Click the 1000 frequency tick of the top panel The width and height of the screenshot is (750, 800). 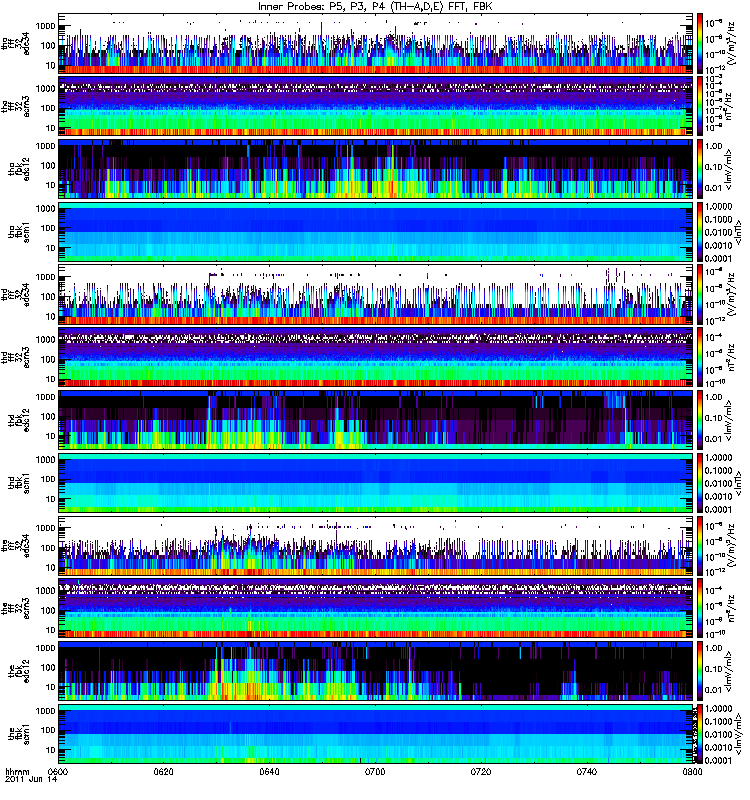click(46, 26)
